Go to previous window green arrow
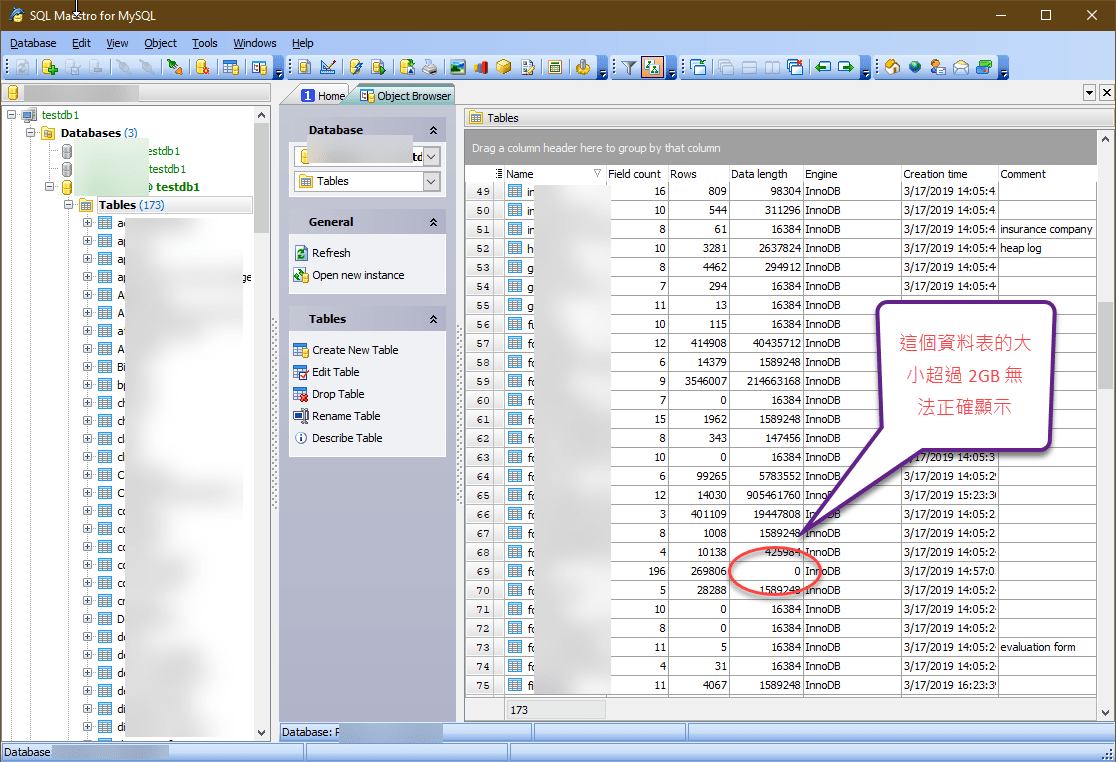Image resolution: width=1116 pixels, height=762 pixels. pos(823,68)
